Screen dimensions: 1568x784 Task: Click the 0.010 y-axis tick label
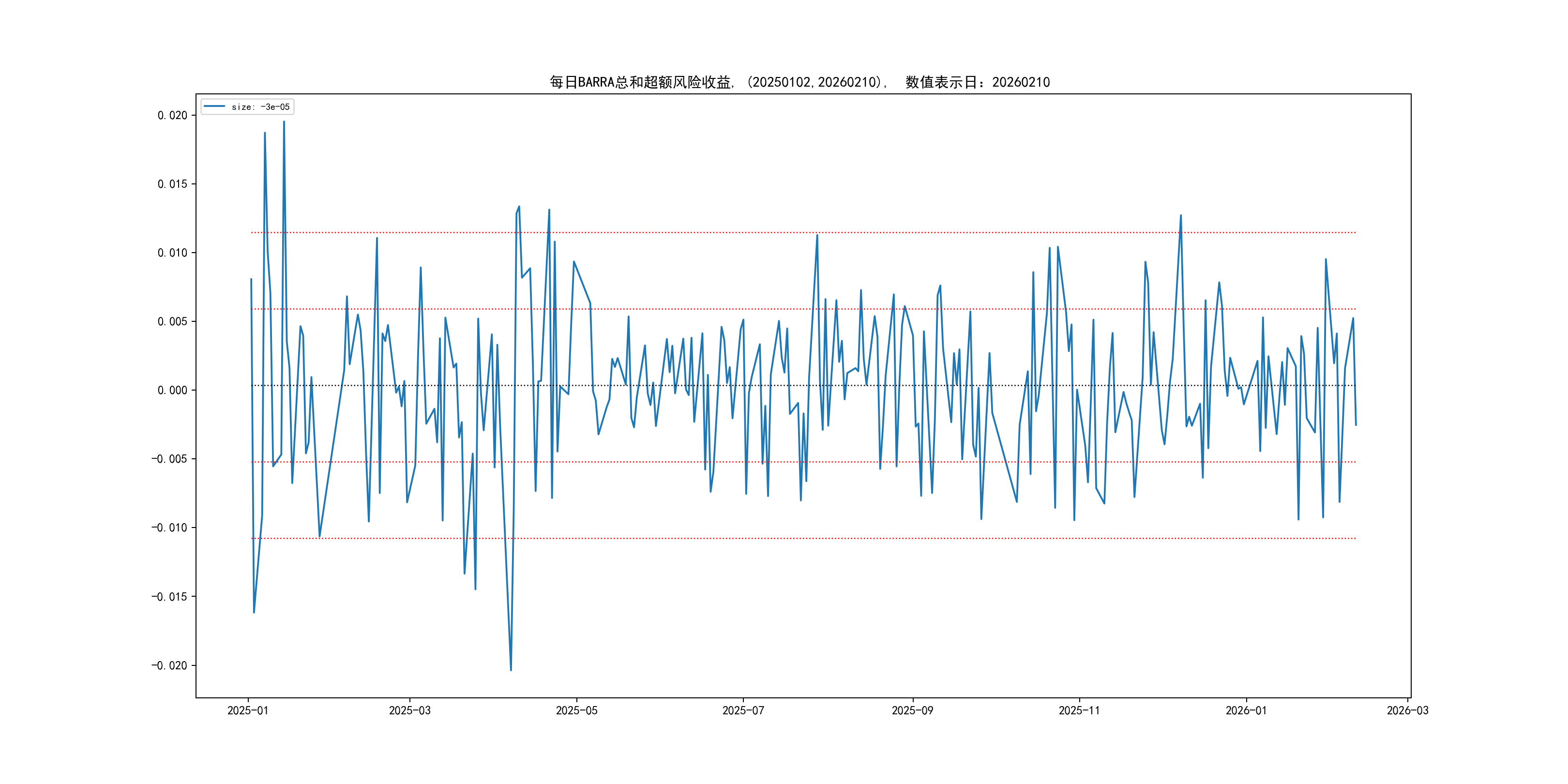[172, 253]
